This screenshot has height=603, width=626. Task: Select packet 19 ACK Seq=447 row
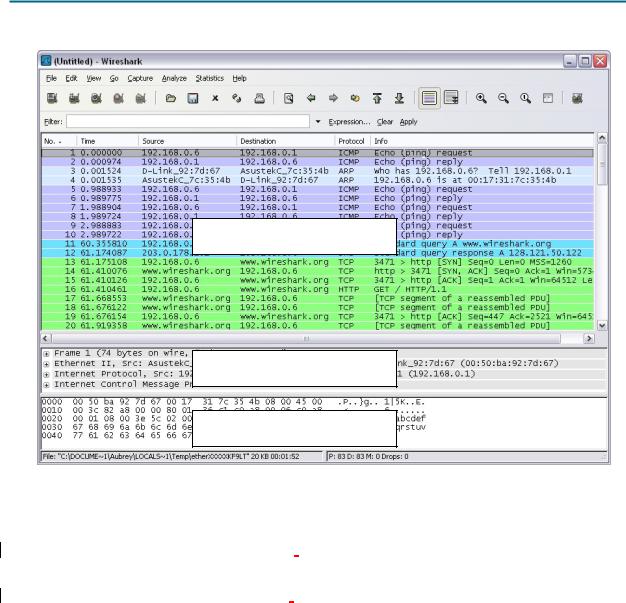coord(317,316)
